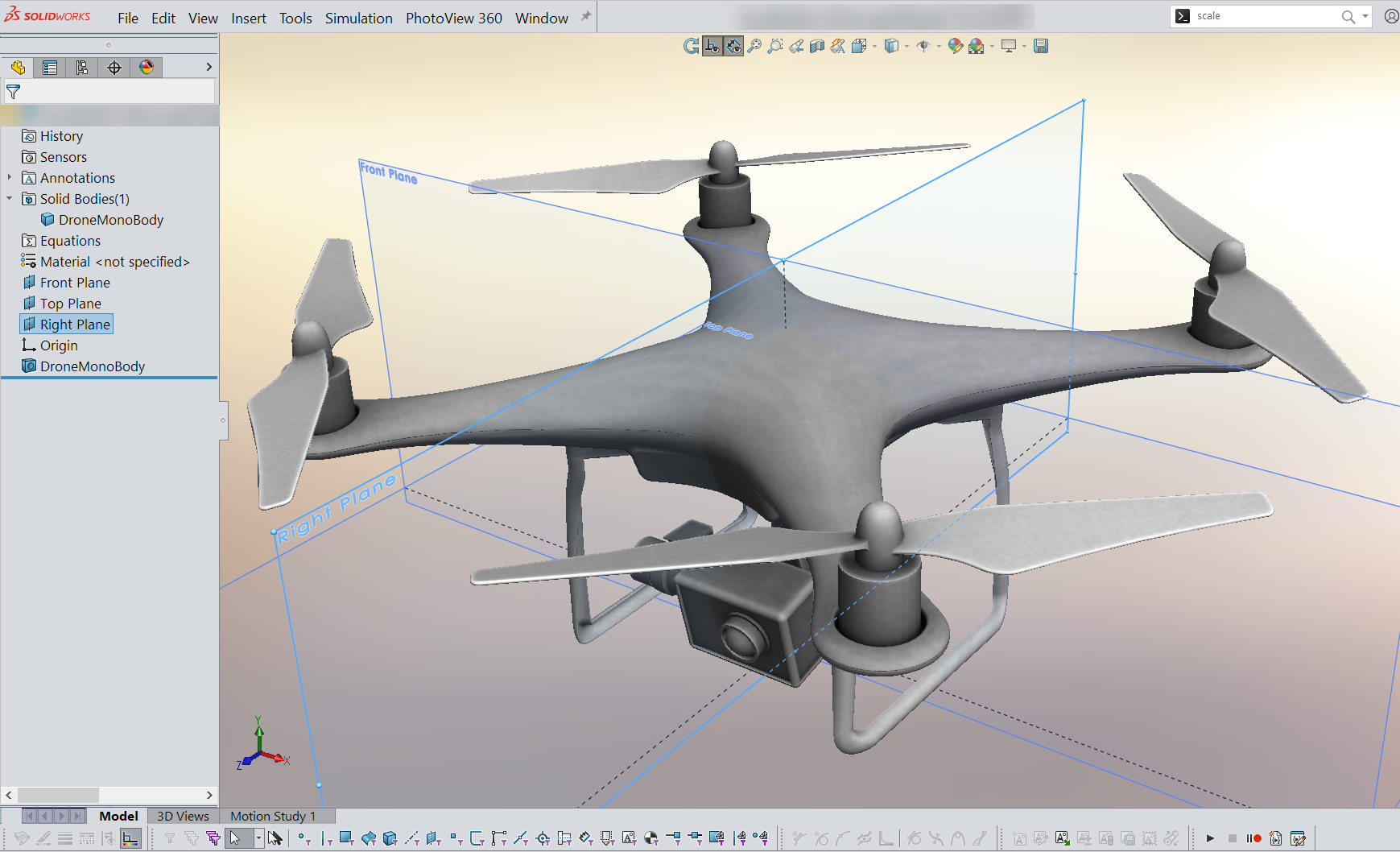Screen dimensions: 1400x852
Task: Click the Previous View icon
Action: click(x=796, y=46)
